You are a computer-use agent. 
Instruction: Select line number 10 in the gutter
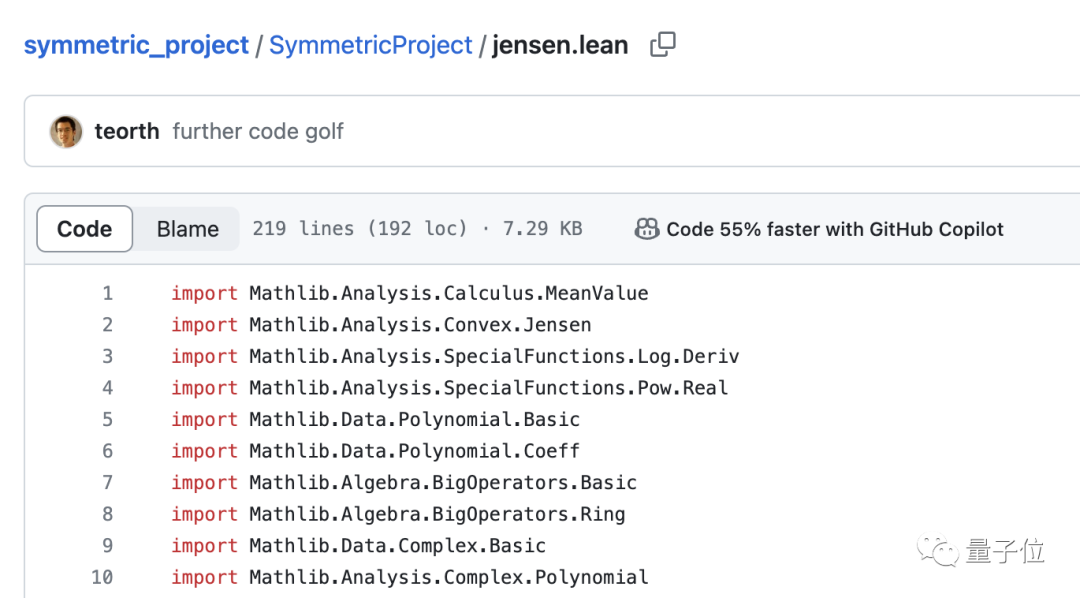click(x=102, y=577)
